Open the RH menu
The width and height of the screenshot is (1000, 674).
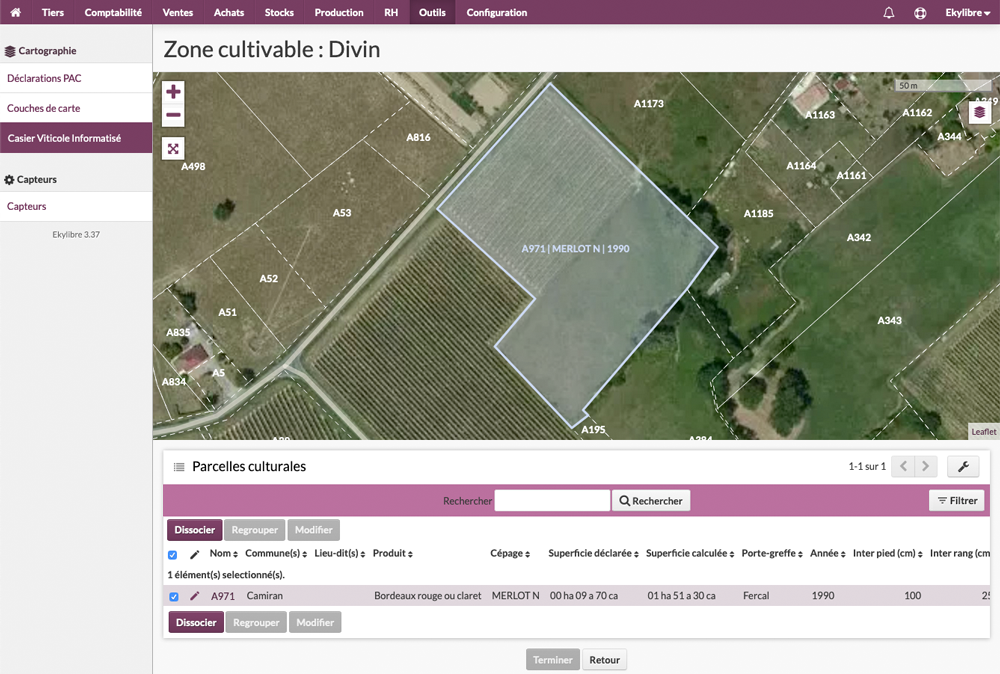pyautogui.click(x=391, y=12)
